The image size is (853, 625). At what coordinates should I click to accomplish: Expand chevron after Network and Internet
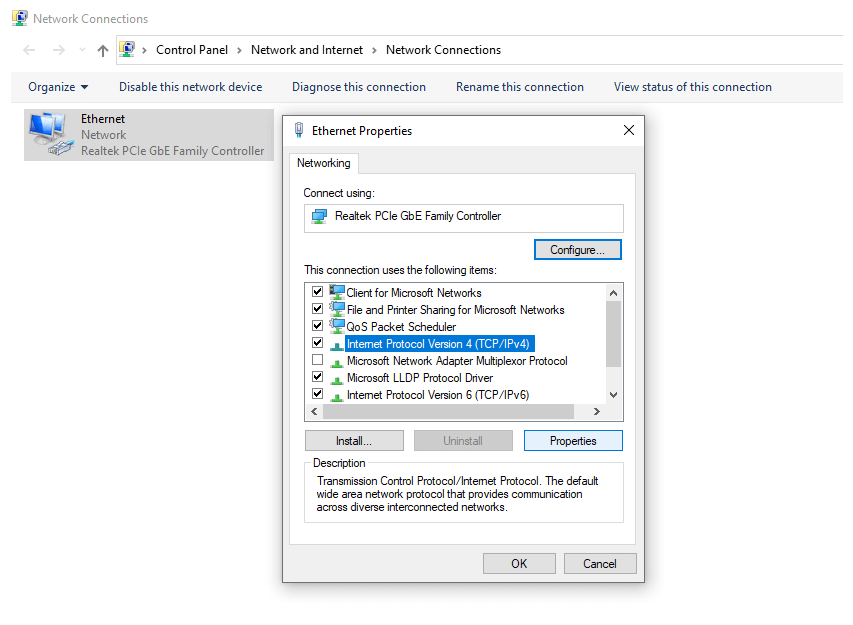[x=374, y=50]
